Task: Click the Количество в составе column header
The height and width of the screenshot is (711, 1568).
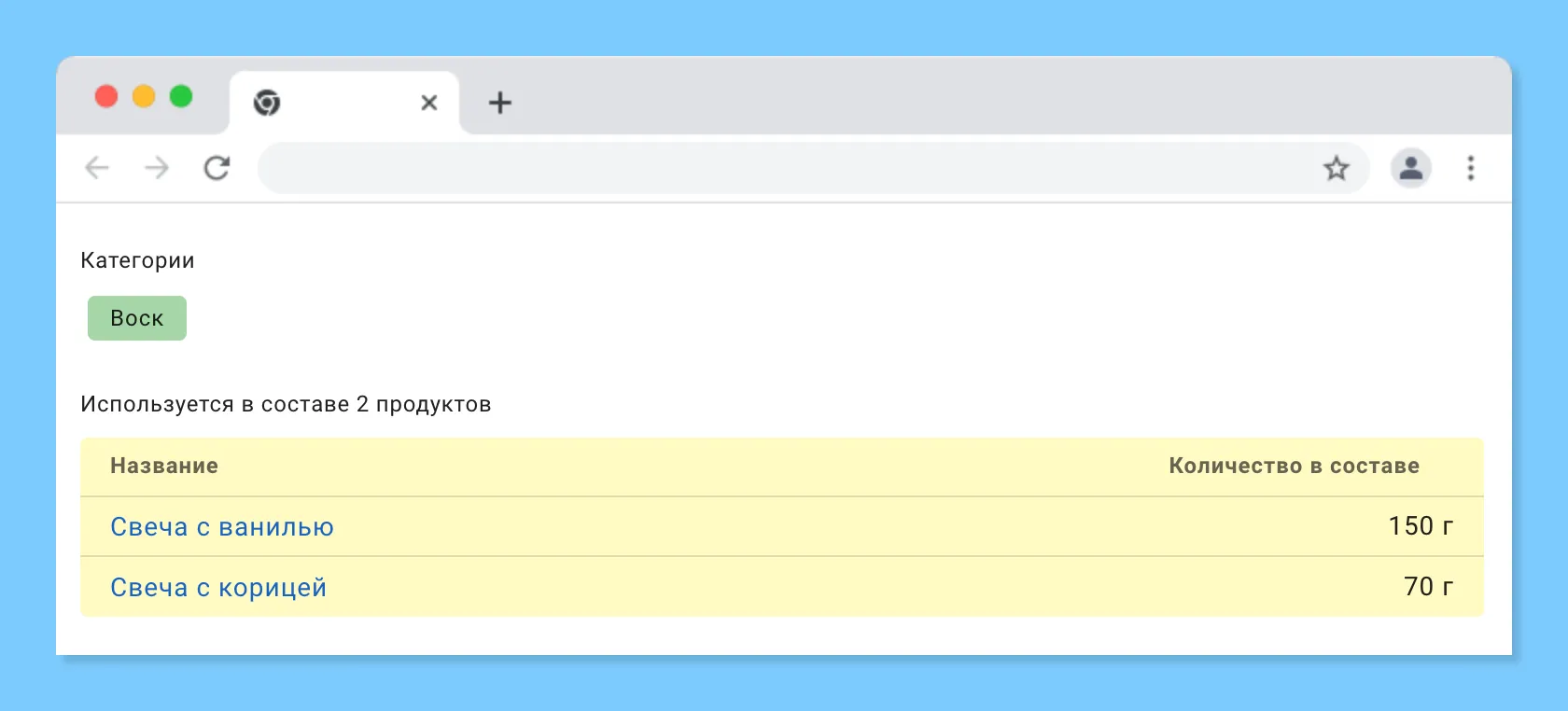Action: click(x=1294, y=466)
